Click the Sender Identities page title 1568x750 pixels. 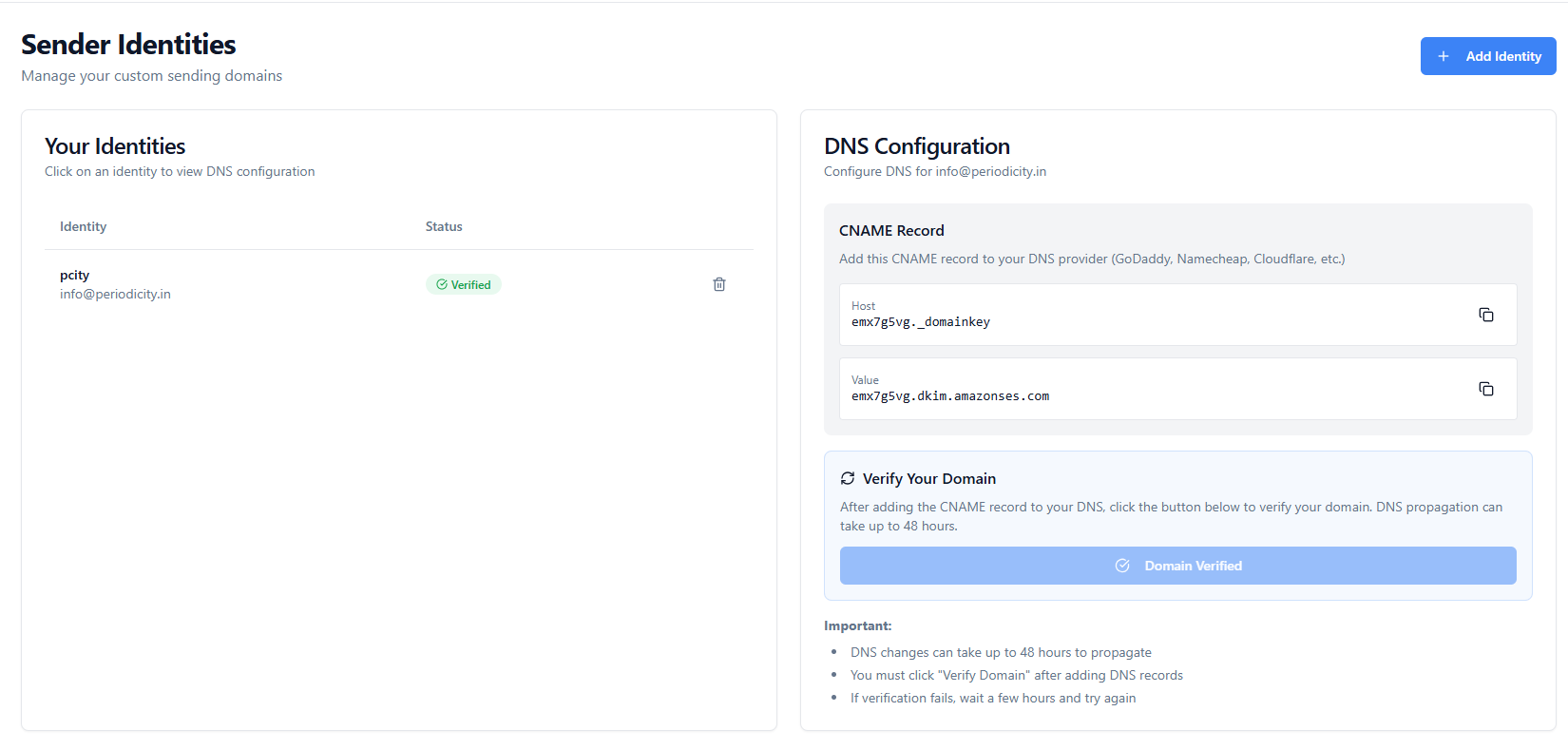pos(128,45)
